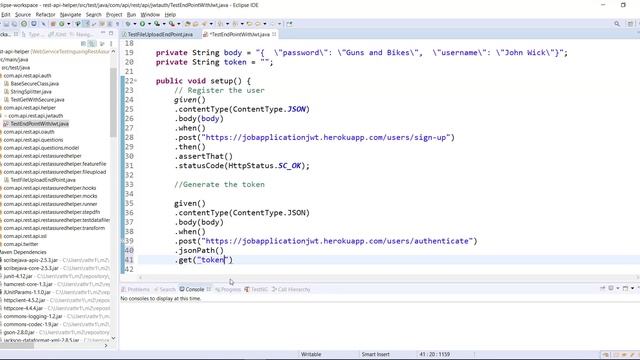Switch to the Navigator side tab
Image resolution: width=640 pixels, height=360 pixels.
[81, 35]
